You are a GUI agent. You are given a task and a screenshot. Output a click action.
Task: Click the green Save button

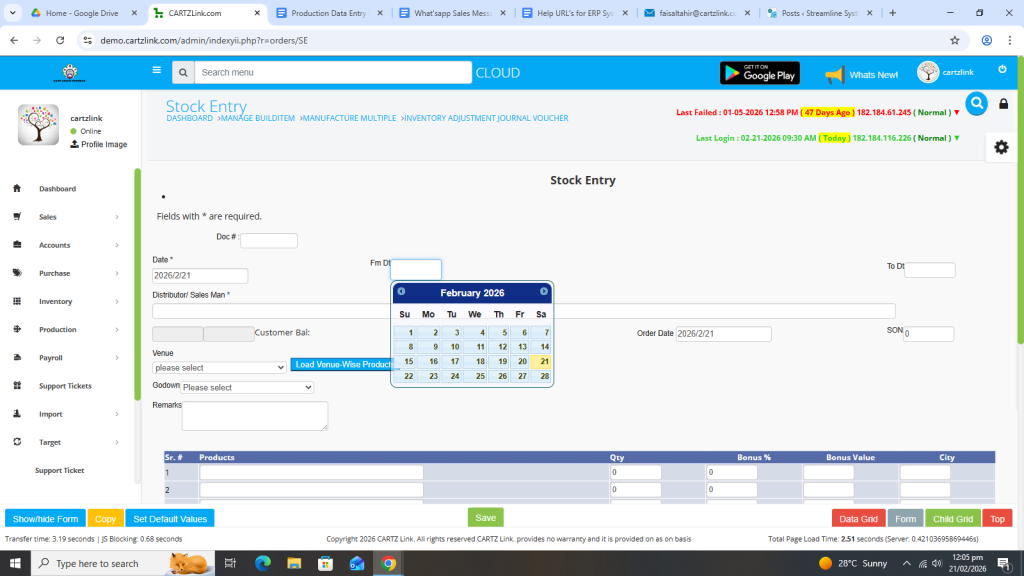coord(485,518)
